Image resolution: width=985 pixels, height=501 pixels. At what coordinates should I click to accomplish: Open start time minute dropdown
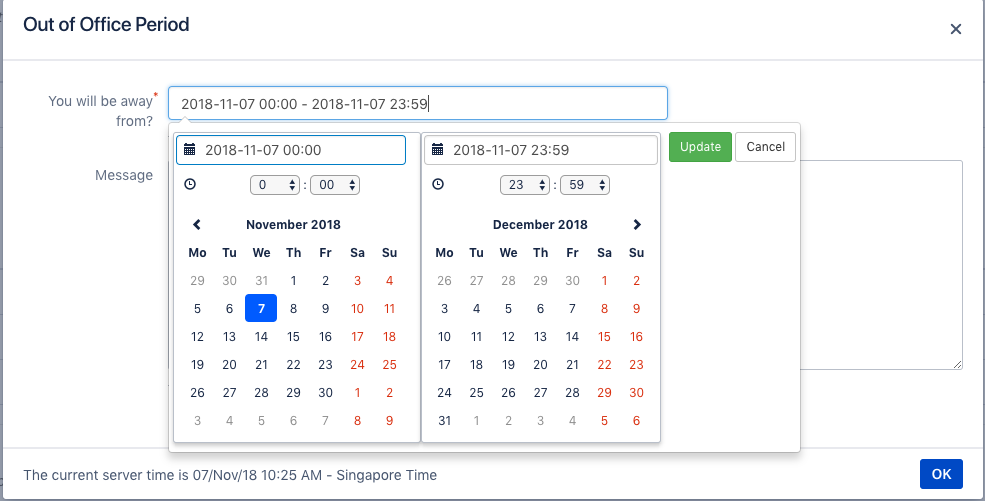[335, 185]
